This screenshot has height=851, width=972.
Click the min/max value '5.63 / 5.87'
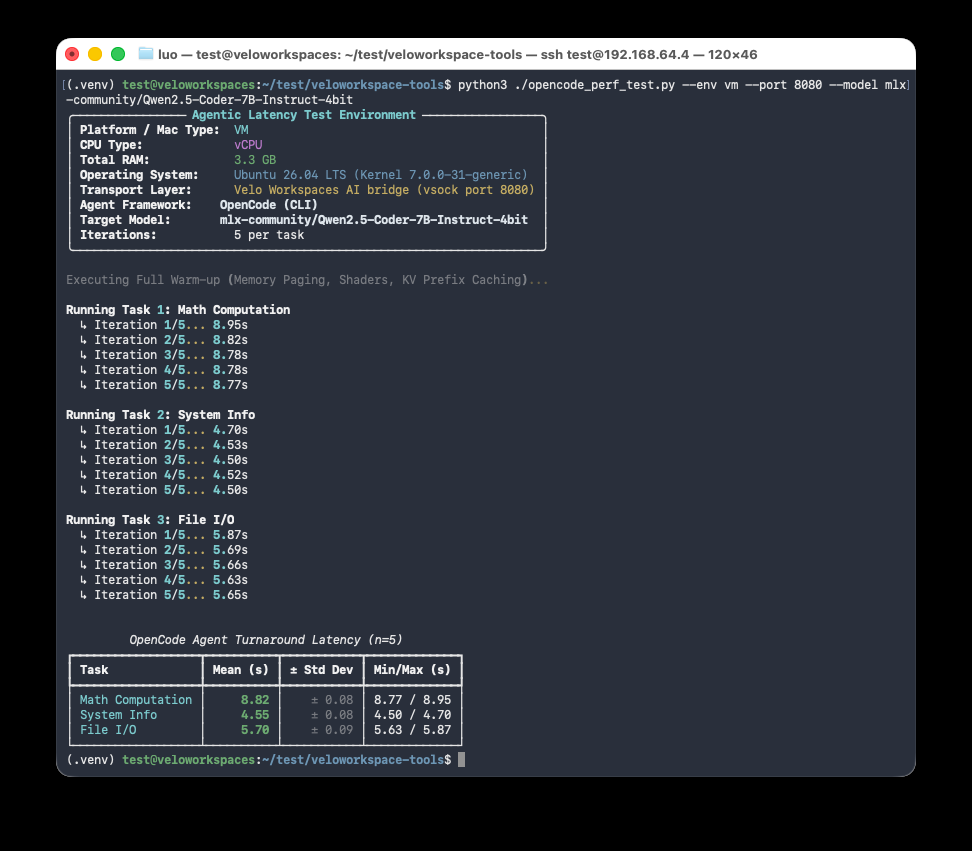click(x=412, y=730)
